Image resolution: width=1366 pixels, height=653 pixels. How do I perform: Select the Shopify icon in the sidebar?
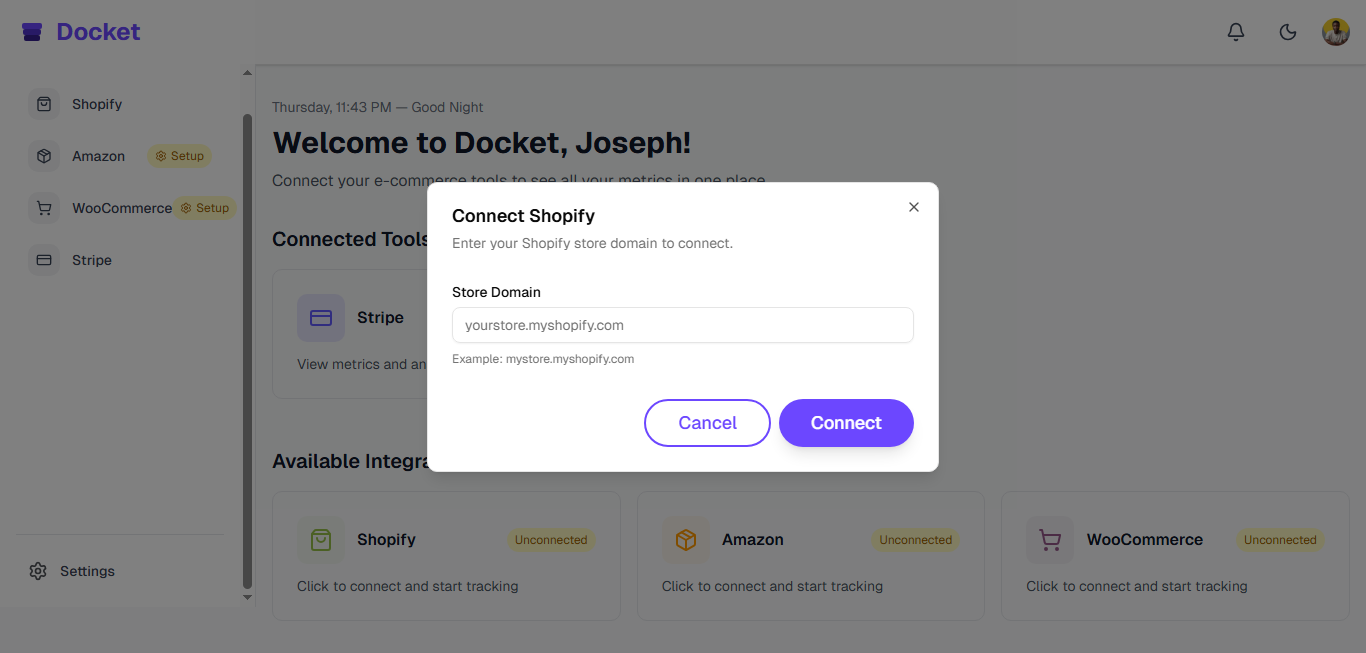[x=44, y=104]
